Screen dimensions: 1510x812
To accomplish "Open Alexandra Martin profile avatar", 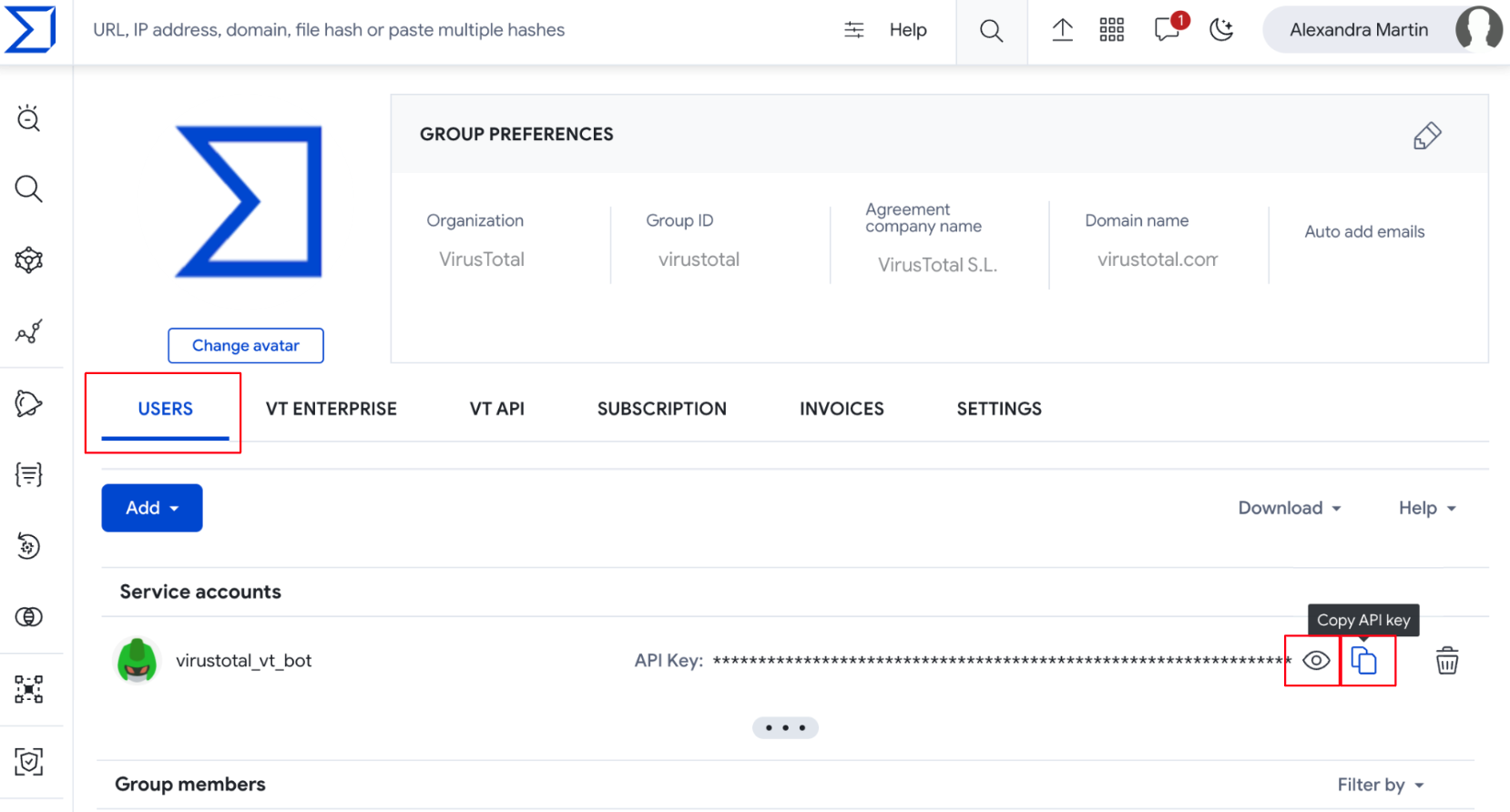I will pos(1478,29).
